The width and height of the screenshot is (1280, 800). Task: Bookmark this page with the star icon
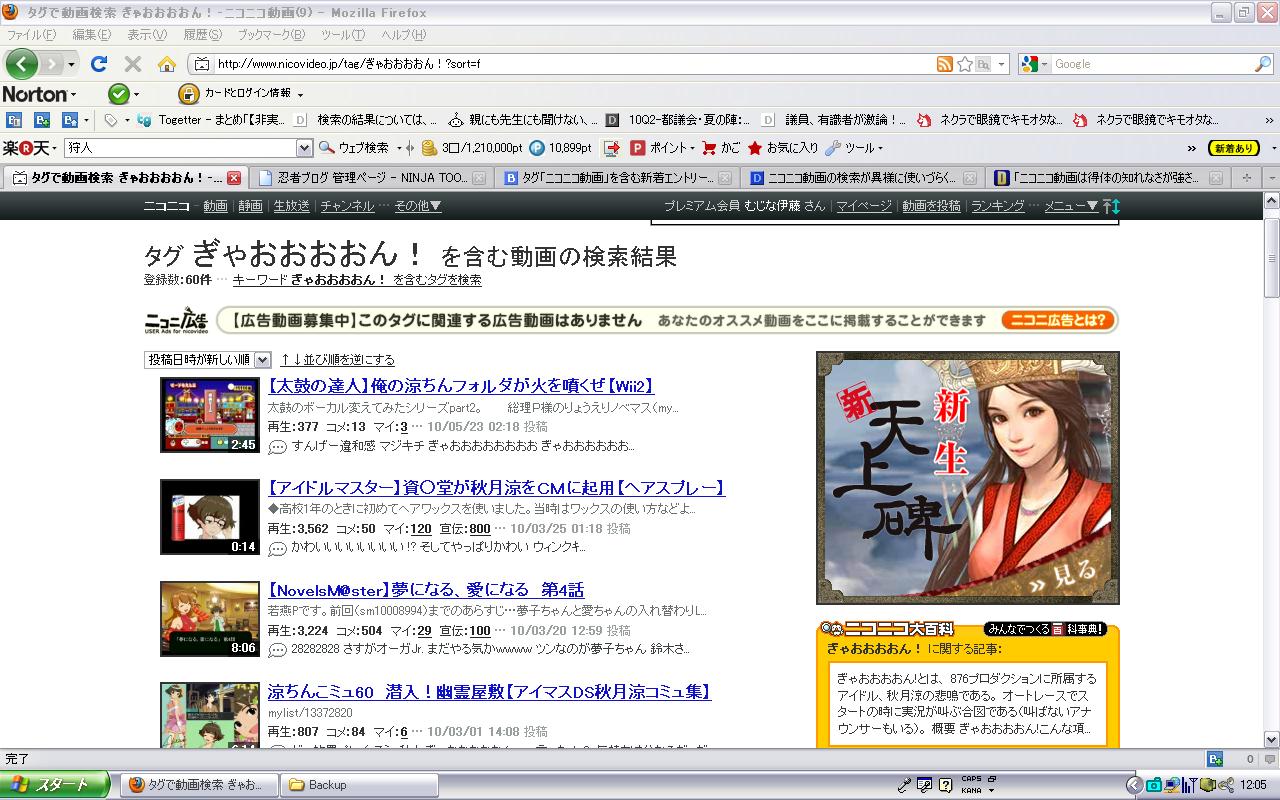[x=964, y=64]
